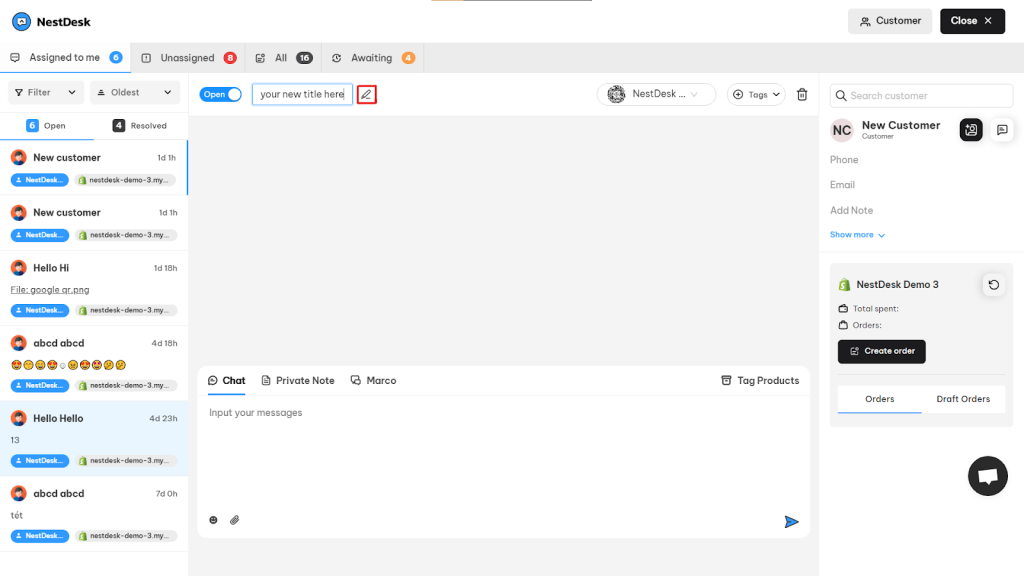Open the floating chat widget bubble
This screenshot has width=1024, height=576.
point(987,475)
